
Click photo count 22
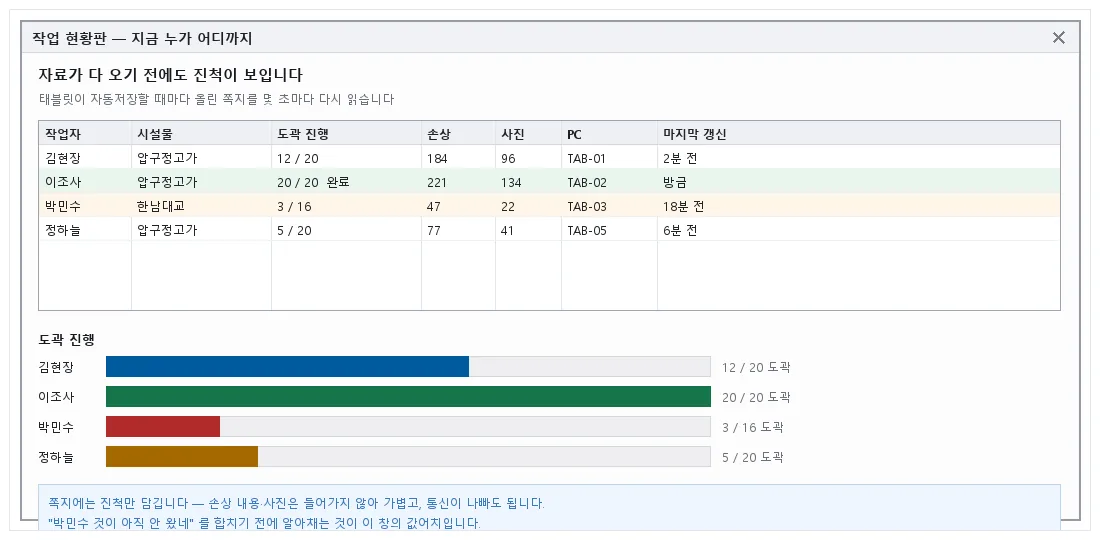pos(528,206)
